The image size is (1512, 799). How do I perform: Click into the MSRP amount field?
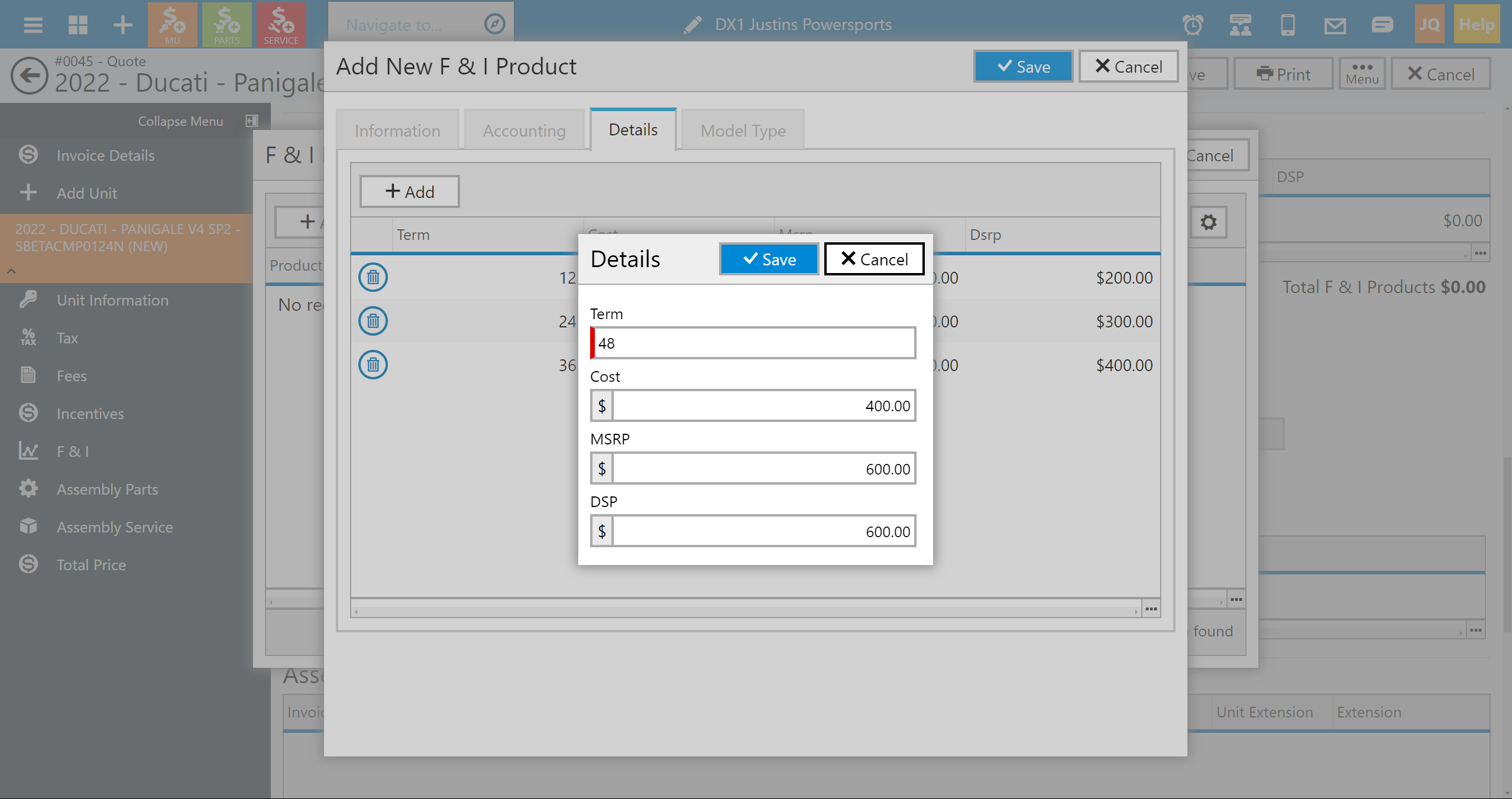click(763, 469)
